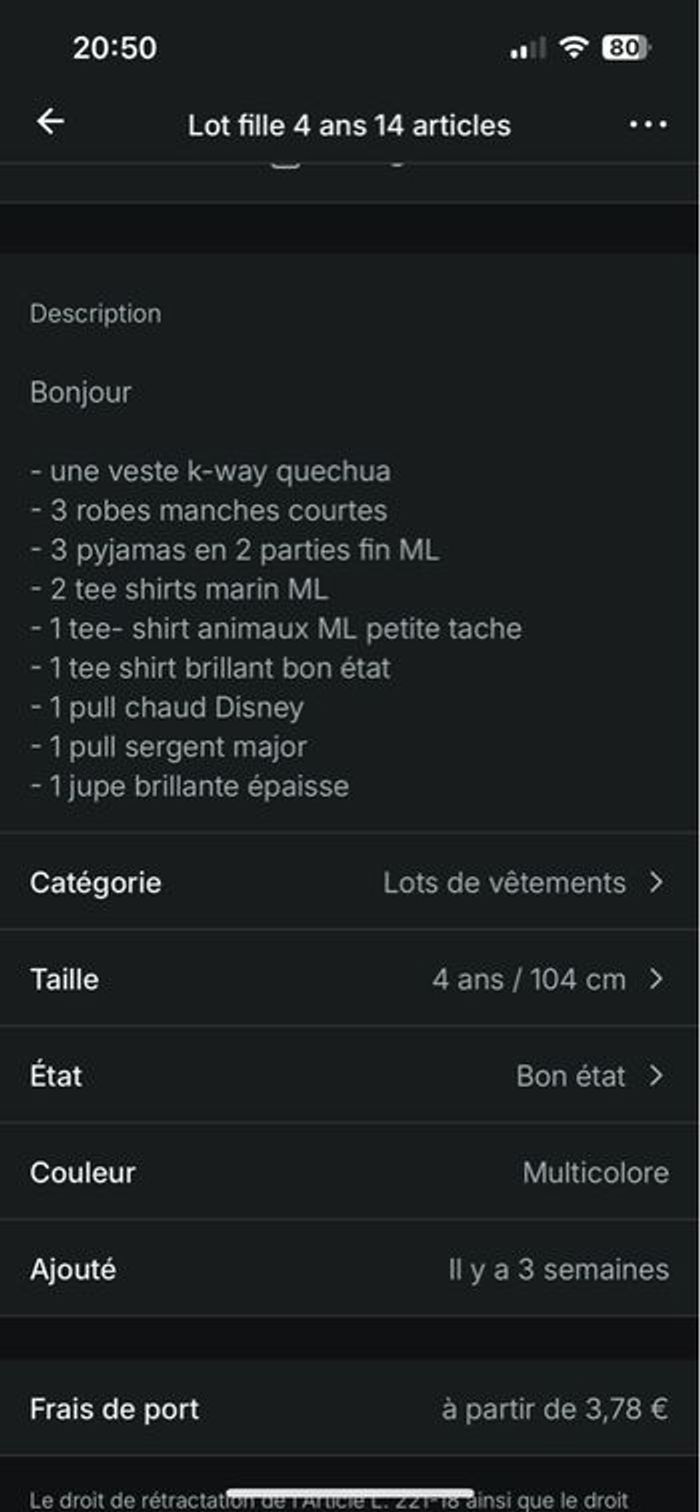Tap the Ajouté "Il y a 3 semaines" row
The width and height of the screenshot is (700, 1512).
(x=349, y=1269)
